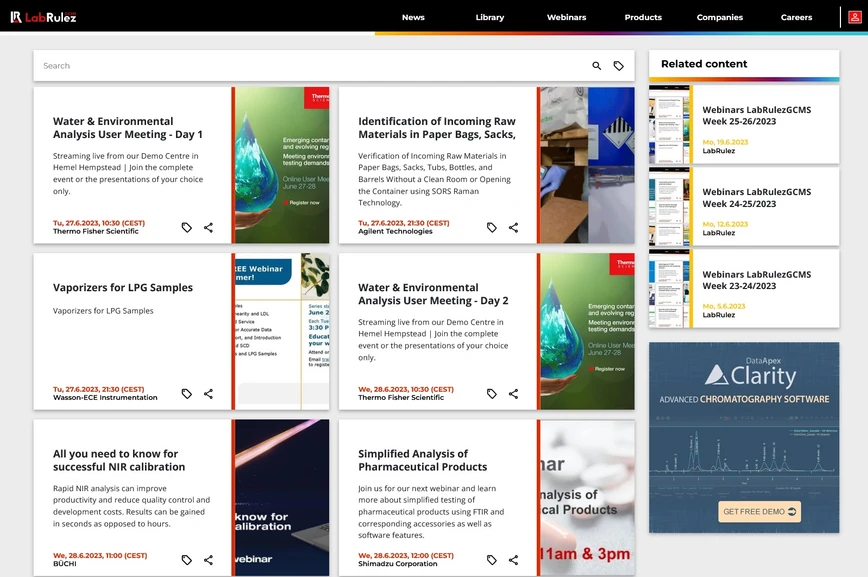Click Agilent Technologies company name
868x577 pixels.
click(395, 231)
